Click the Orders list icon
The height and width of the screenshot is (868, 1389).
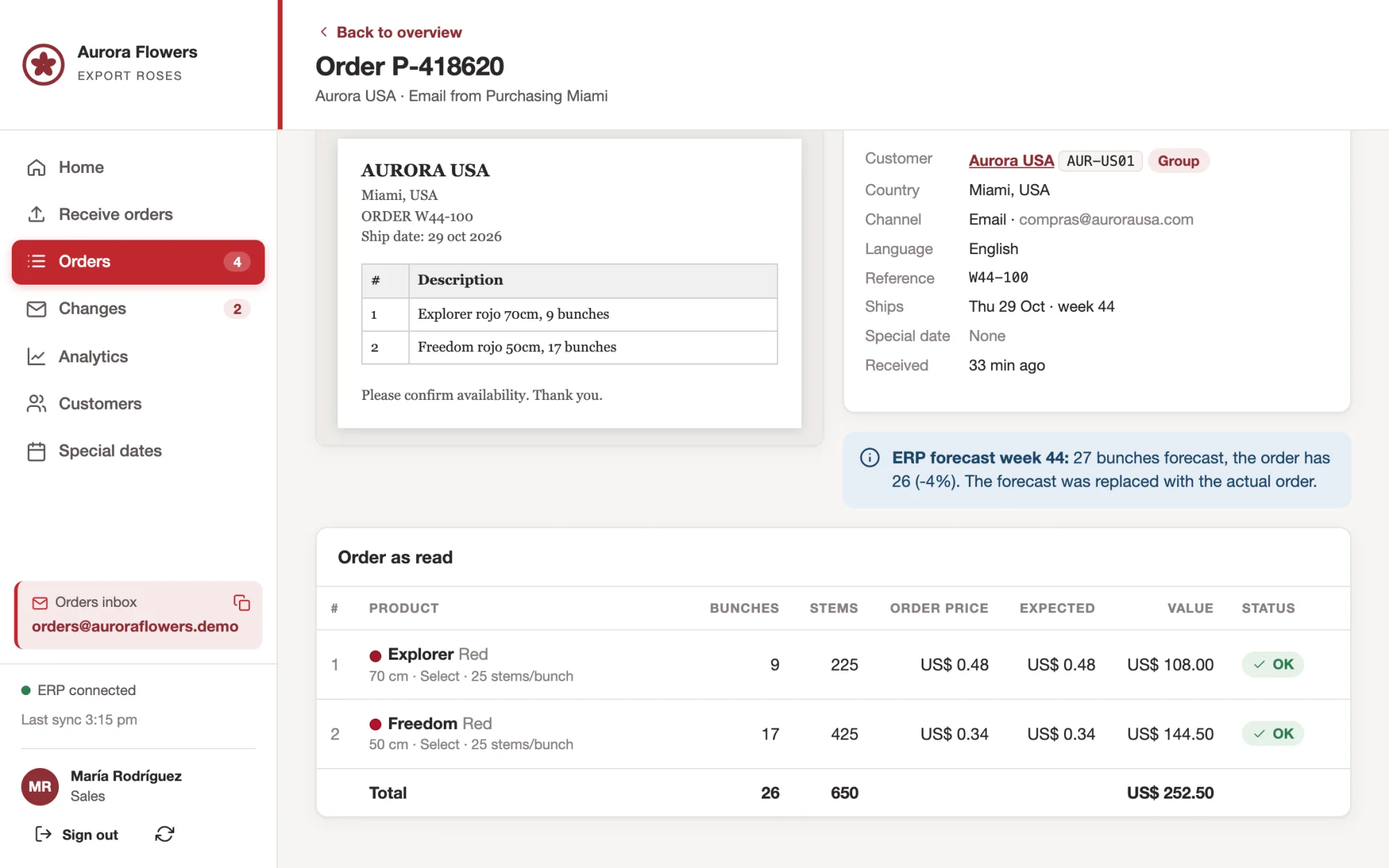pos(36,261)
